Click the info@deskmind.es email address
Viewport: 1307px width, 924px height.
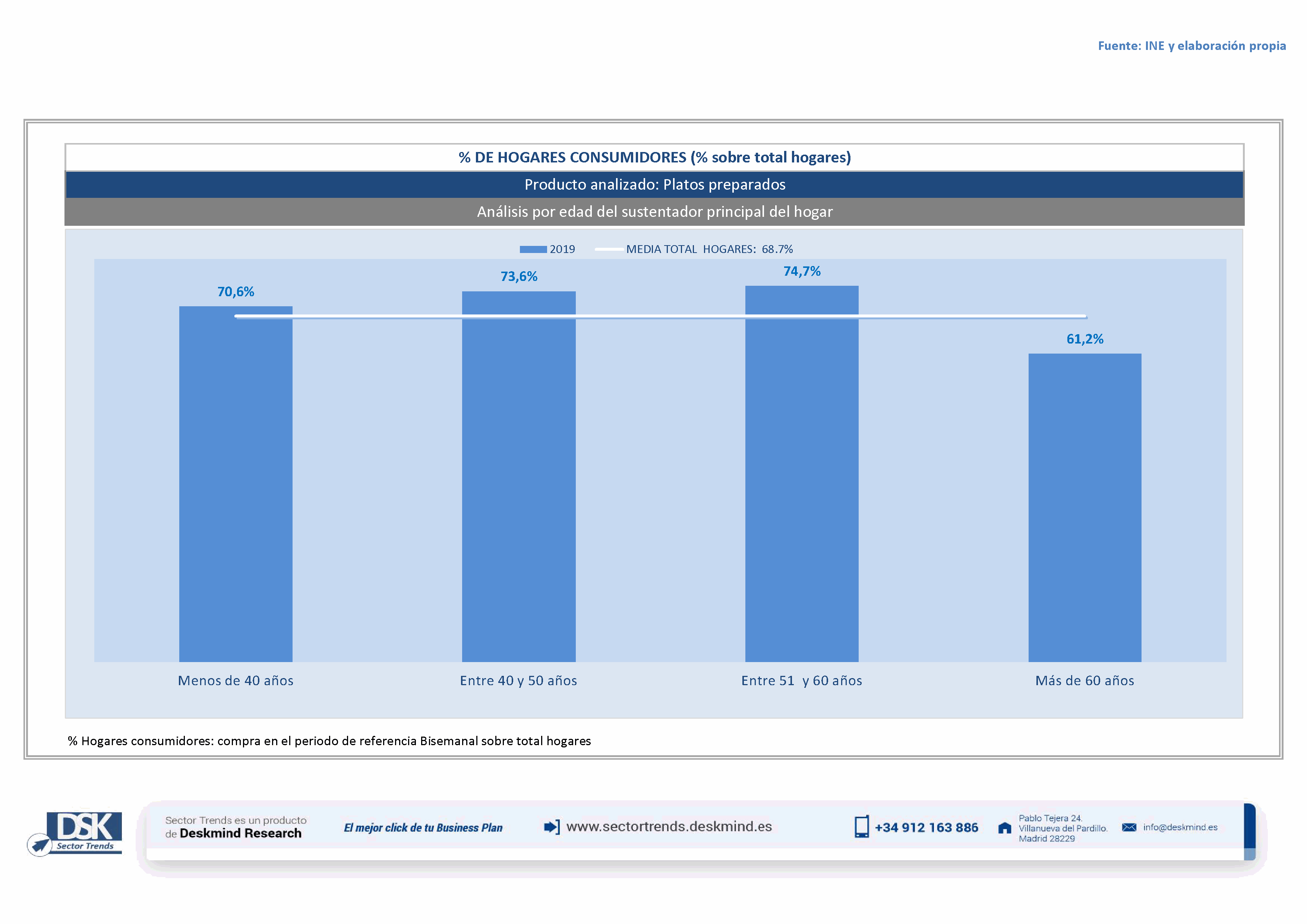pyautogui.click(x=1180, y=827)
